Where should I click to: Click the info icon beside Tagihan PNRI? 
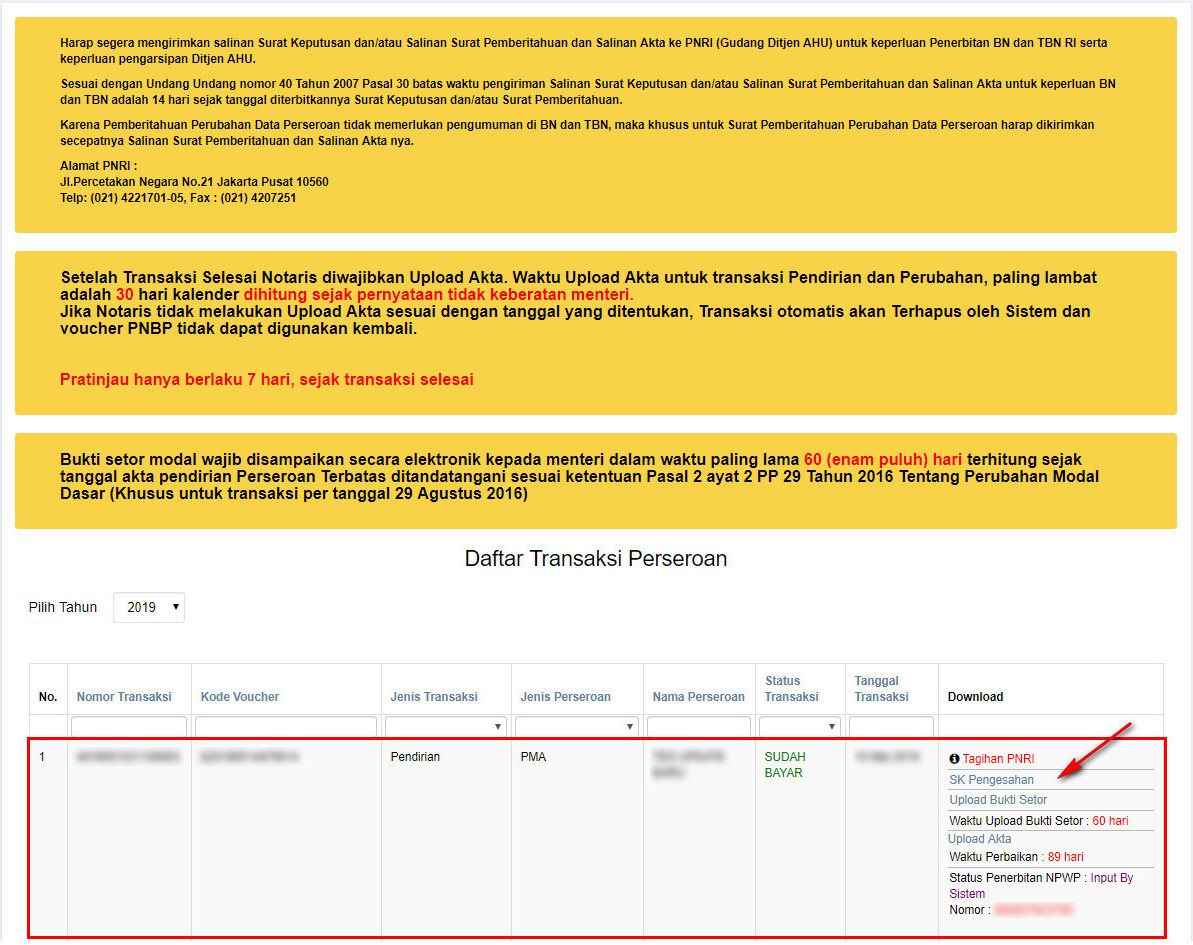(954, 759)
